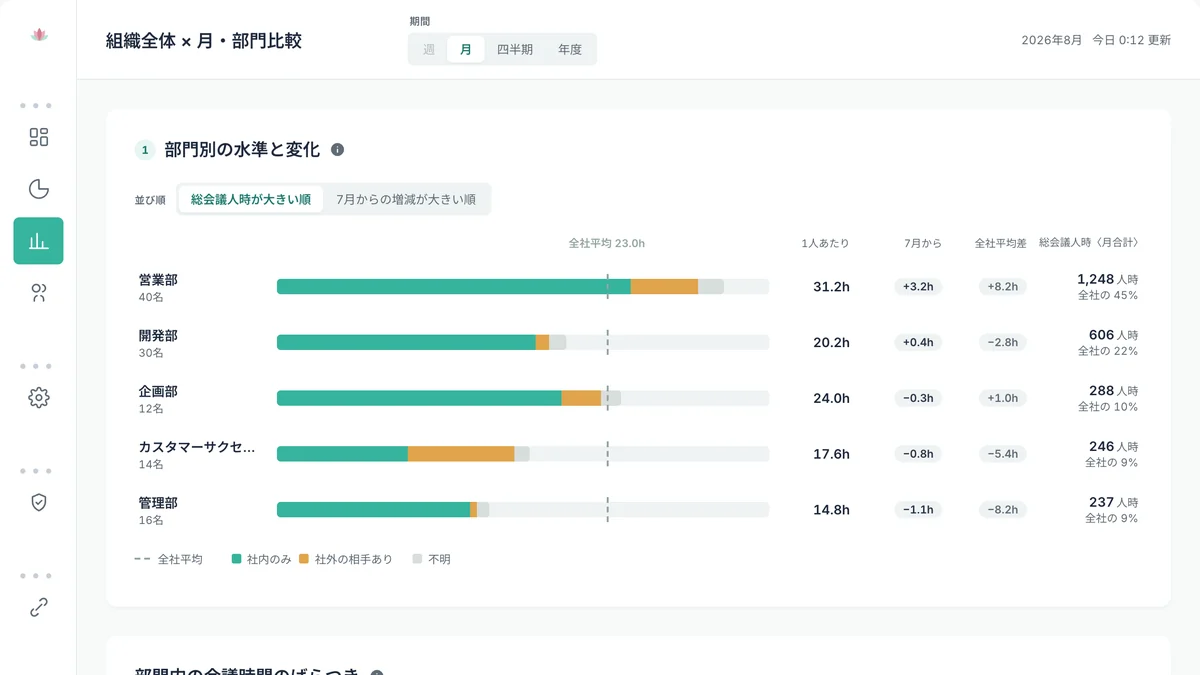Click the 237 人時 total
This screenshot has width=1200, height=675.
pos(1113,503)
